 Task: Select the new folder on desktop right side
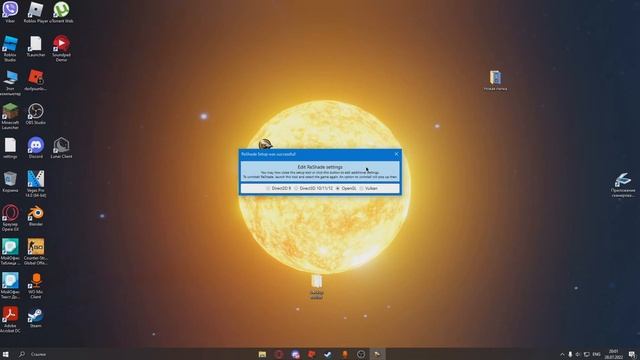tap(495, 80)
